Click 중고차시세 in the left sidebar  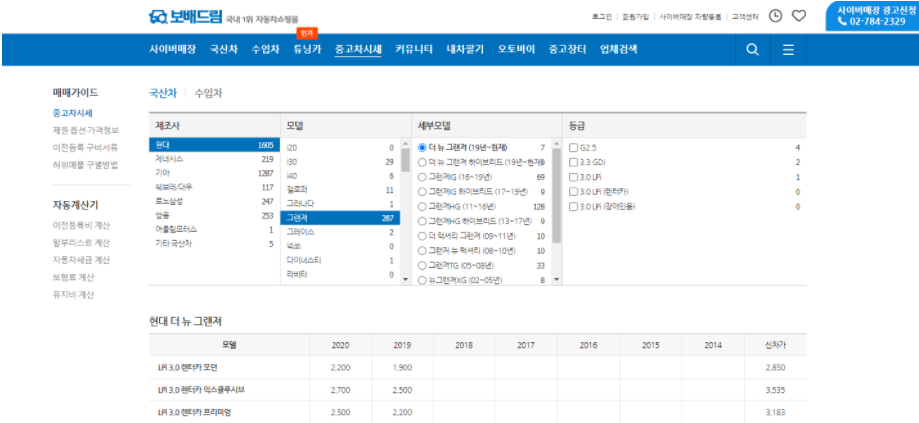point(72,113)
